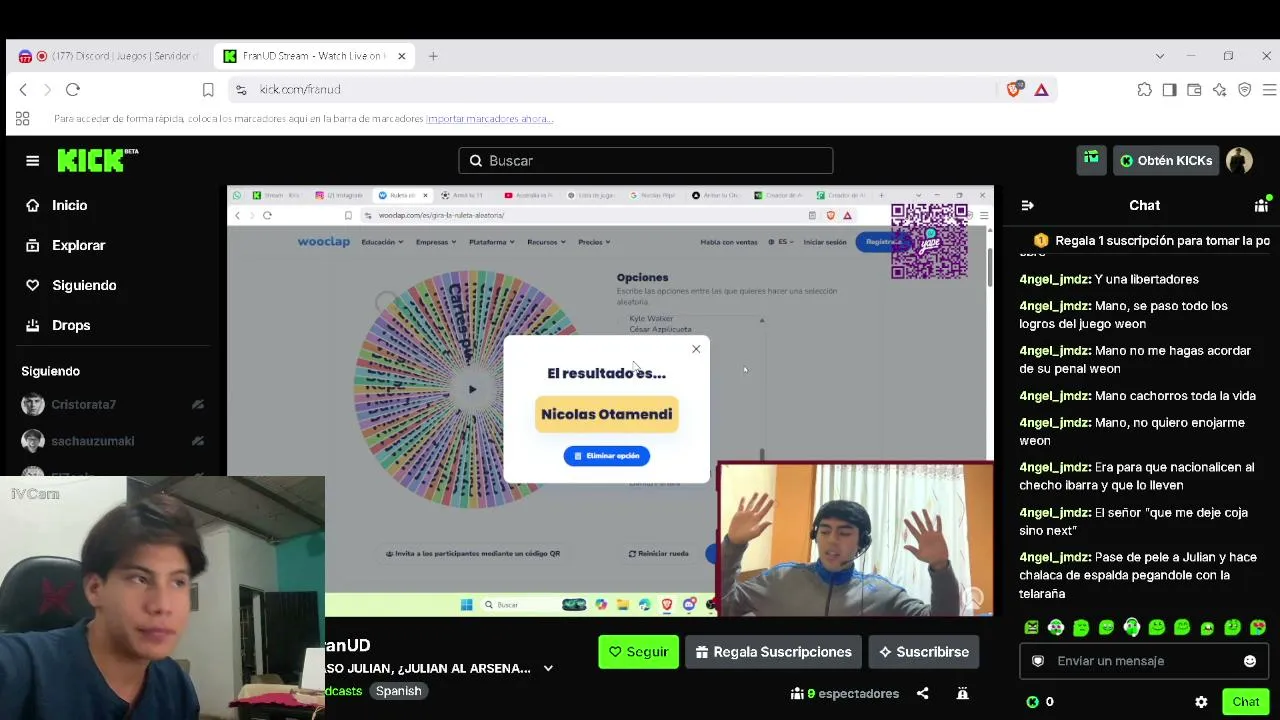Screen dimensions: 1280x720
Task: Open the chat identity shield icon
Action: [1038, 661]
